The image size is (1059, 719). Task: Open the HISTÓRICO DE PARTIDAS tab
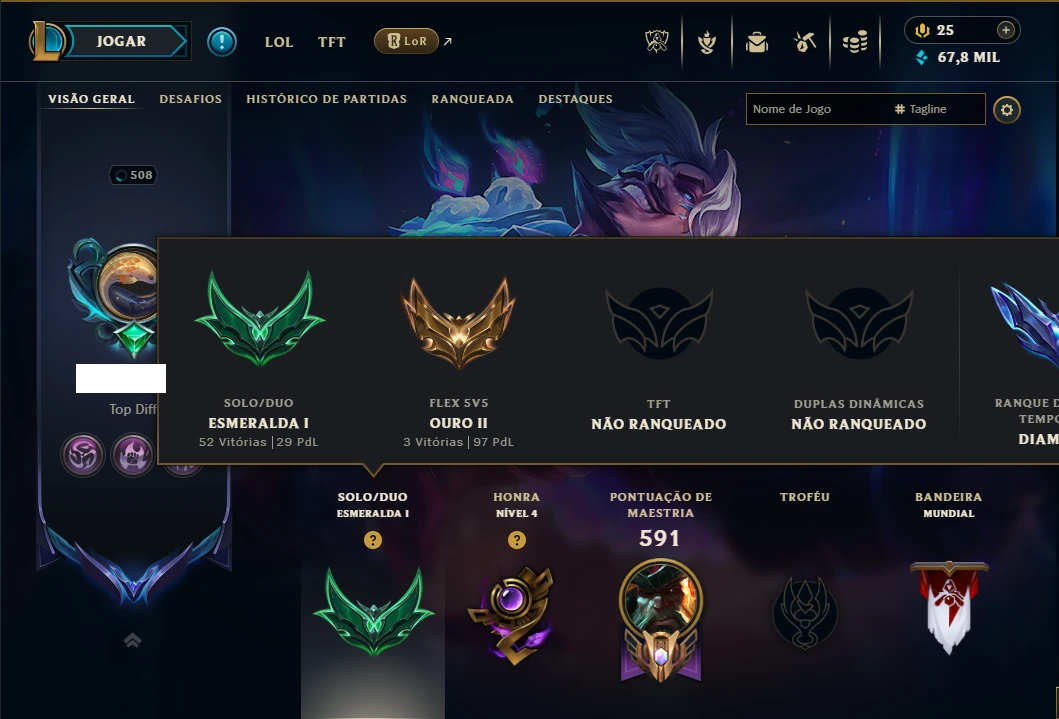pos(326,99)
